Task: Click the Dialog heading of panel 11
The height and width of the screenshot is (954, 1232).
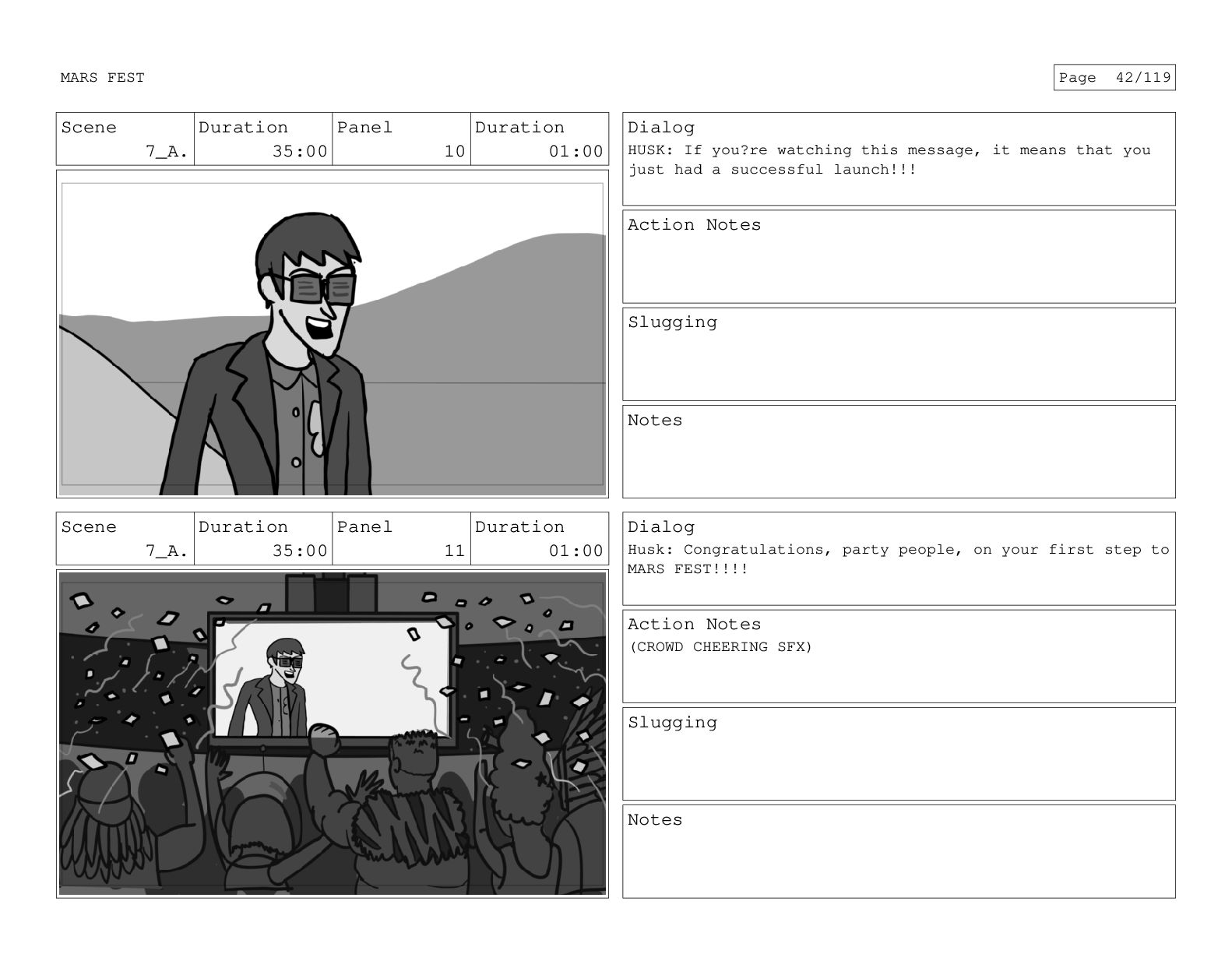Action: (x=660, y=527)
